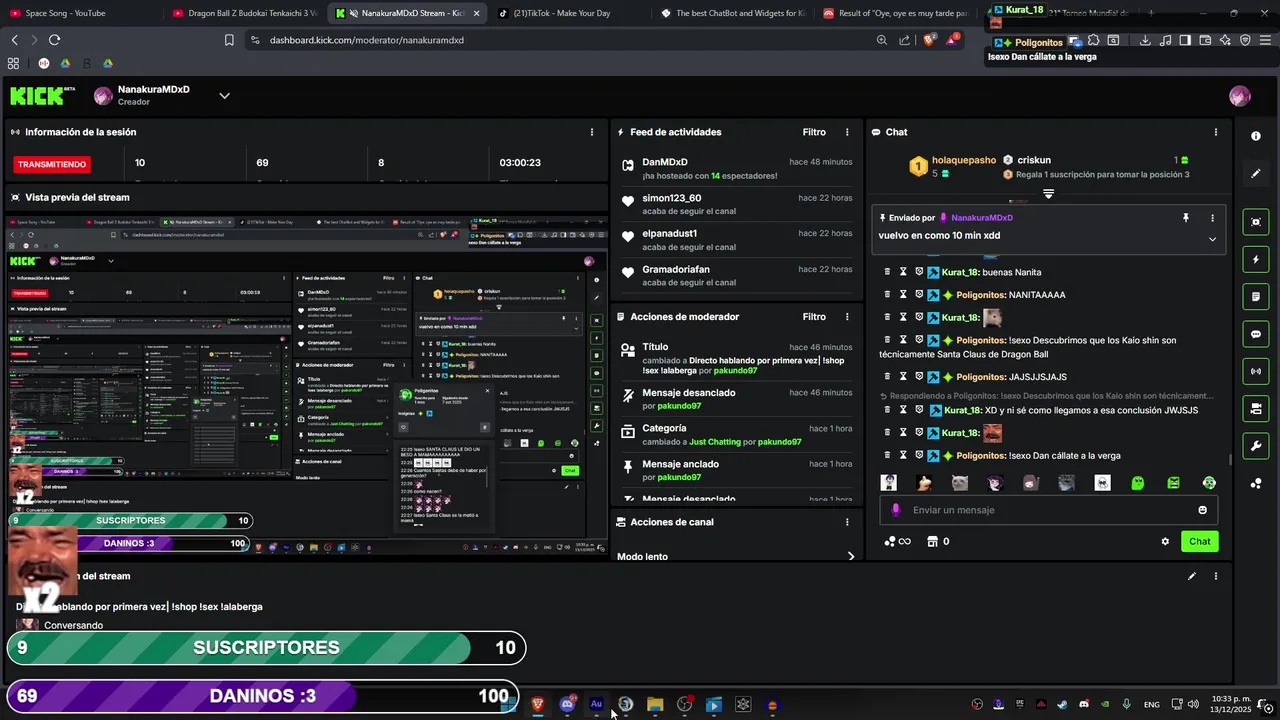Open Discord from the Windows taskbar
The height and width of the screenshot is (720, 1280).
(x=568, y=704)
